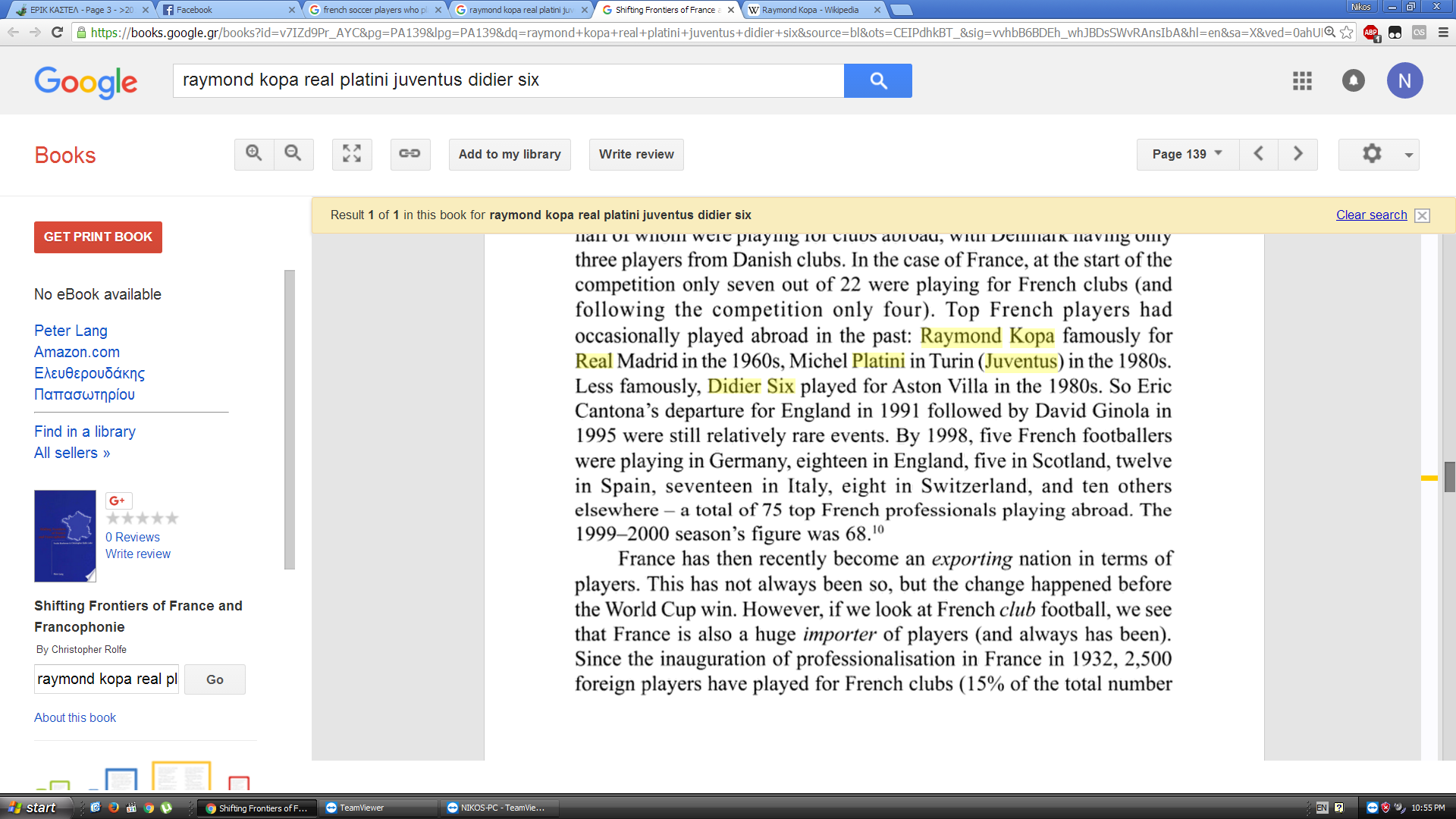Switch to the french soccer players tab

375,10
